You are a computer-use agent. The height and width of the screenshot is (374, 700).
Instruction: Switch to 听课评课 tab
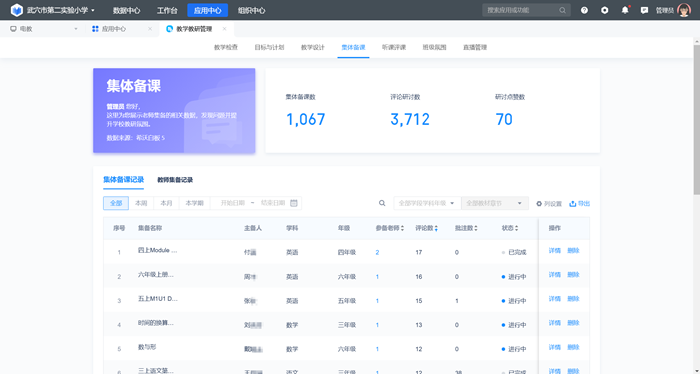[x=394, y=47]
